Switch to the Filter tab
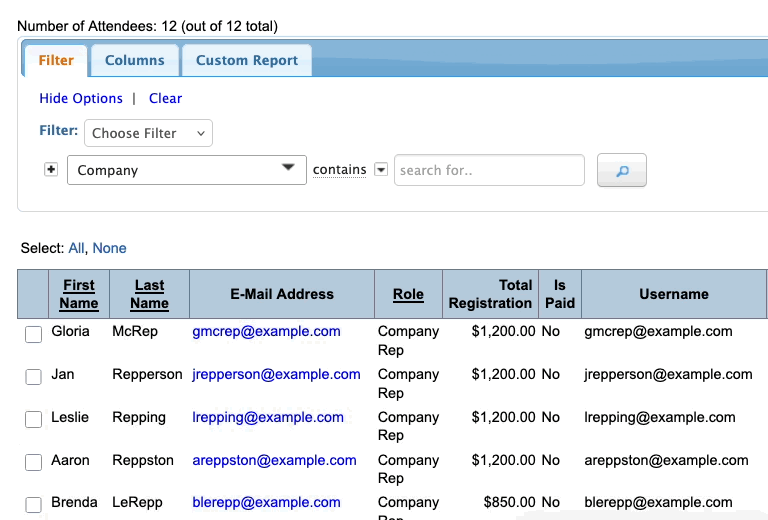 click(56, 60)
